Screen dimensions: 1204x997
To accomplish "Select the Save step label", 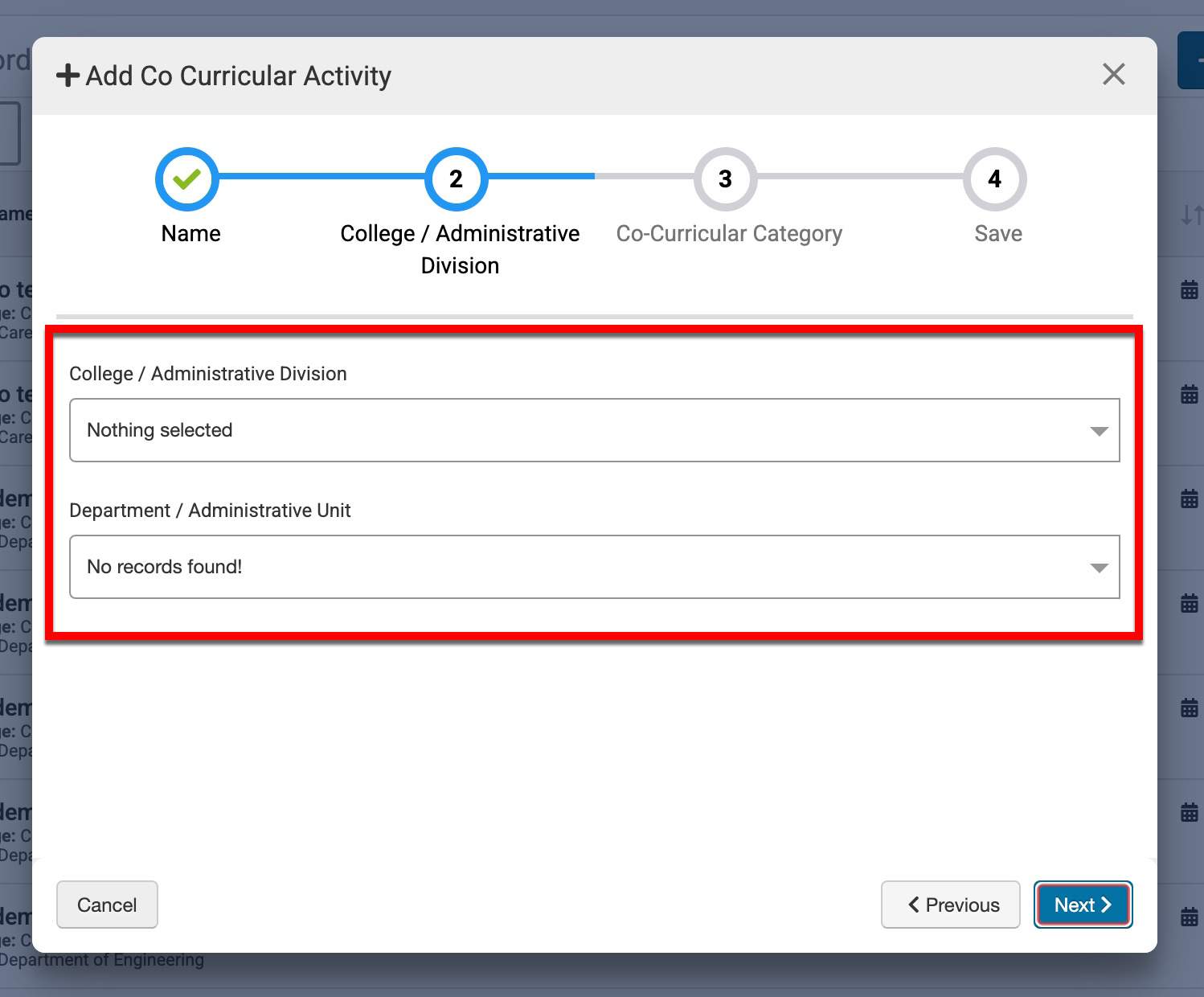I will 998,233.
